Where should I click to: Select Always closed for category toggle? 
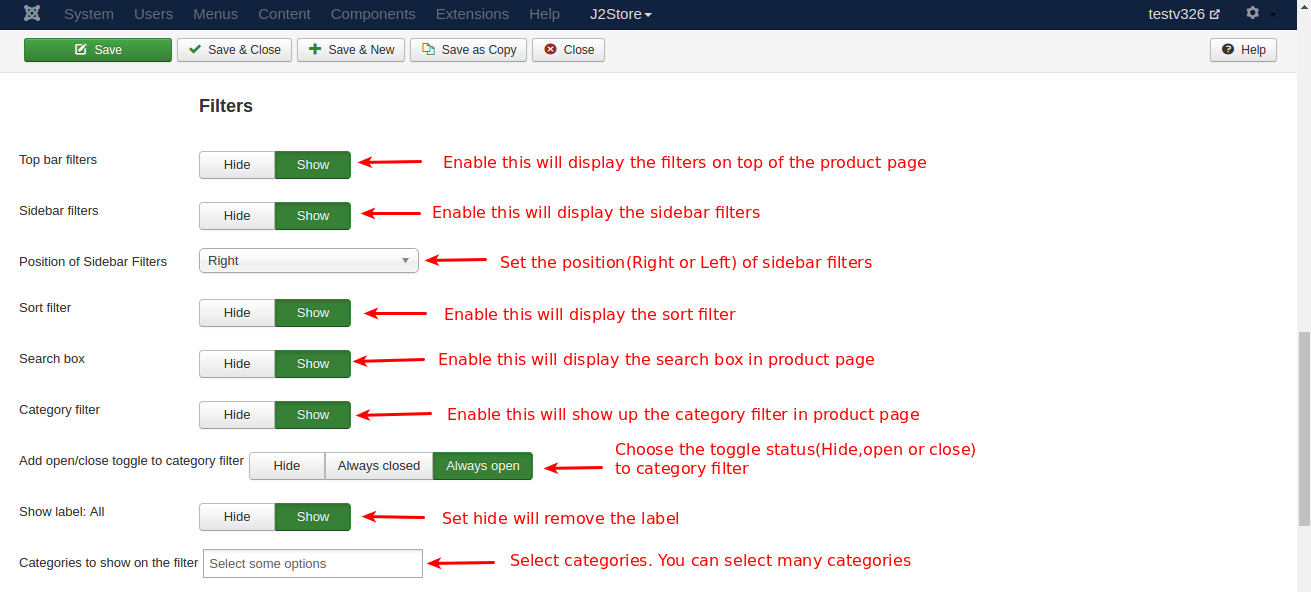click(x=379, y=466)
